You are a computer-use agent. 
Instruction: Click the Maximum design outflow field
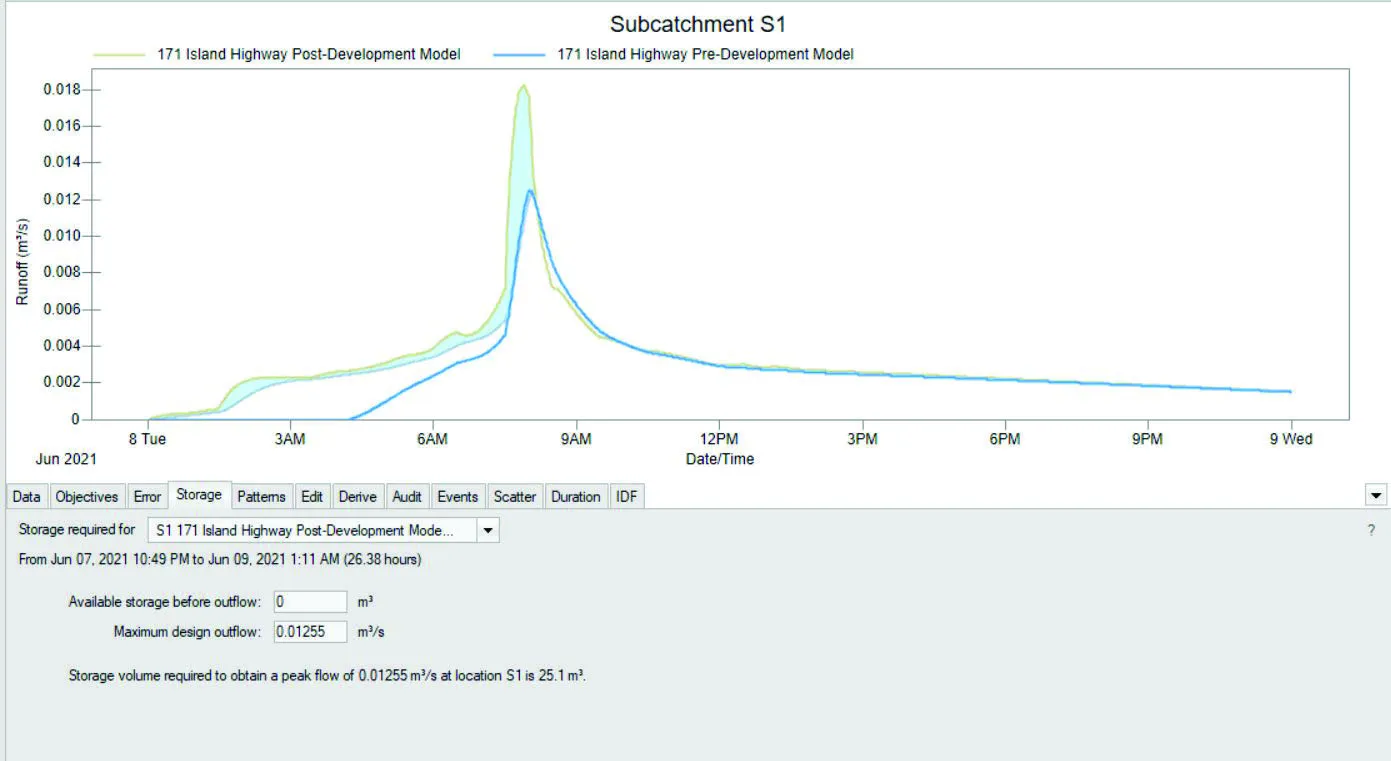coord(310,631)
